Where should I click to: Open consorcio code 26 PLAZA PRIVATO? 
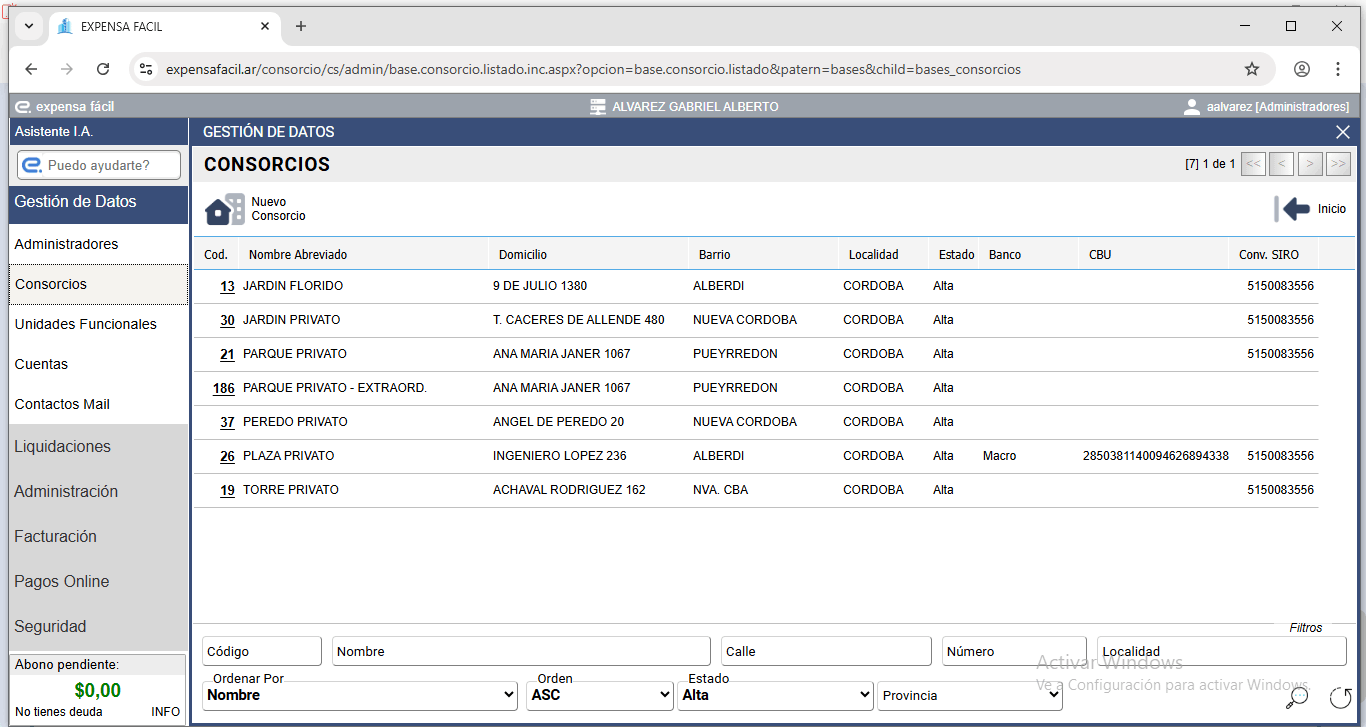(227, 456)
